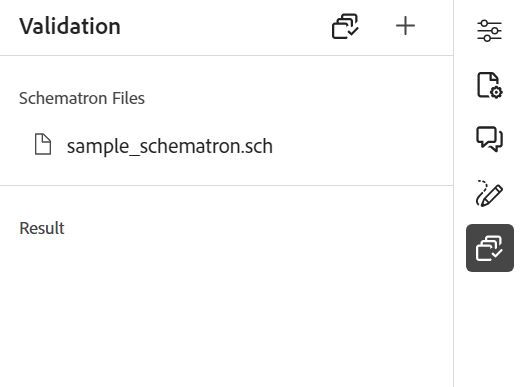Open the Track Changes pencil panel
This screenshot has width=520, height=387.
pyautogui.click(x=489, y=194)
